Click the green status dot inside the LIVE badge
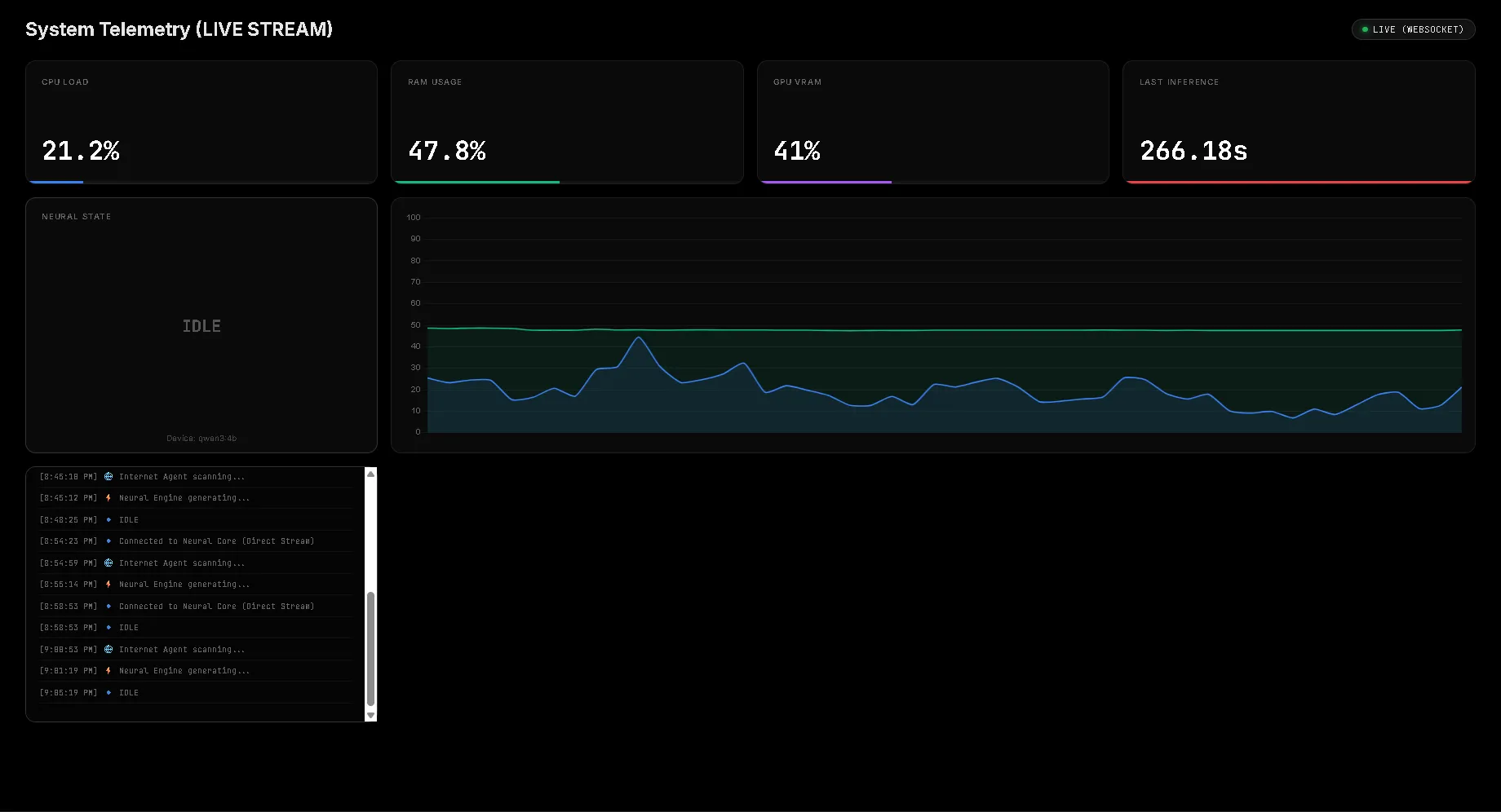Screen dimensions: 1501x812 (1364, 29)
